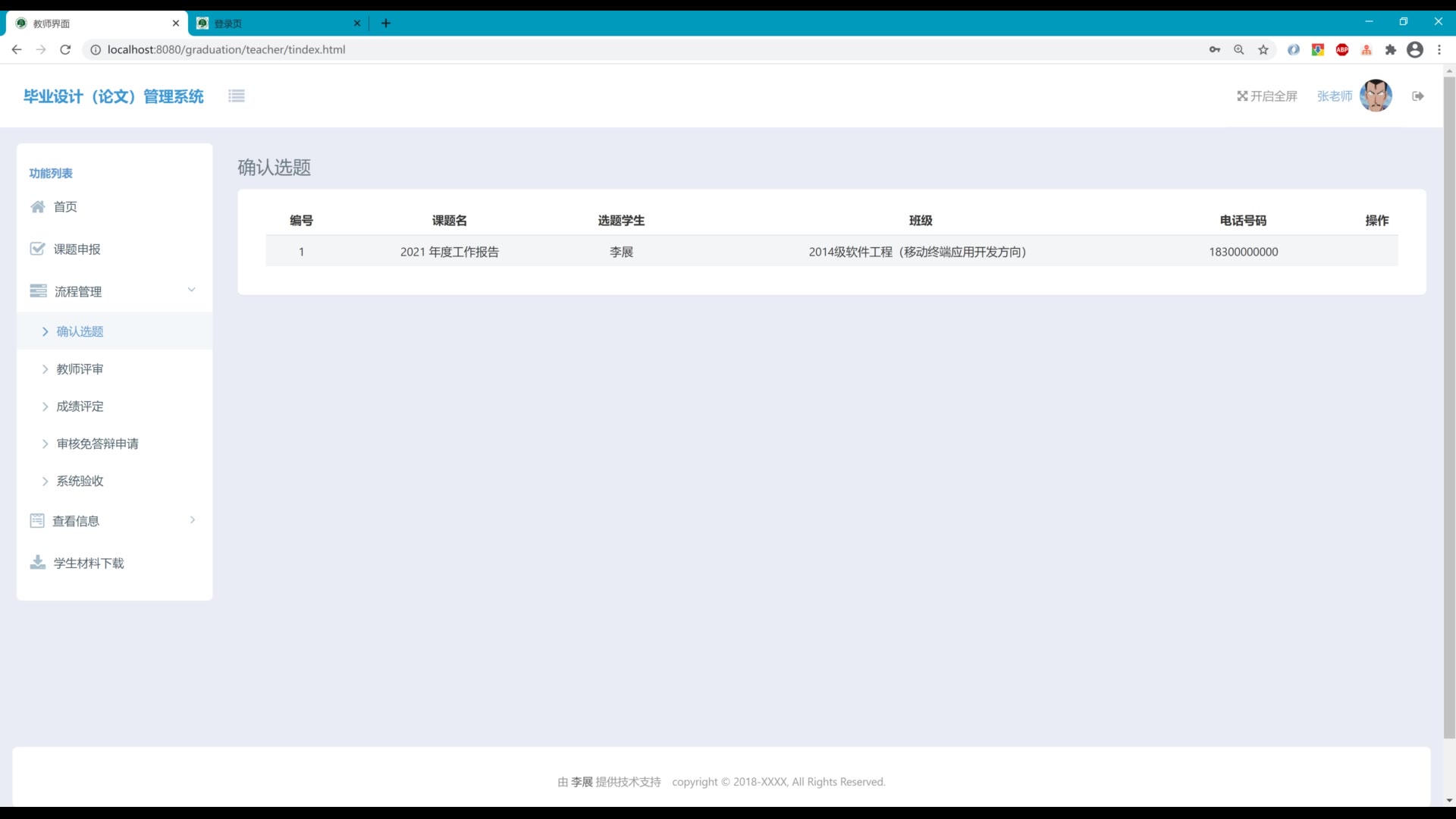Open browser extensions puzzle icon
Viewport: 1456px width, 819px height.
[x=1391, y=49]
